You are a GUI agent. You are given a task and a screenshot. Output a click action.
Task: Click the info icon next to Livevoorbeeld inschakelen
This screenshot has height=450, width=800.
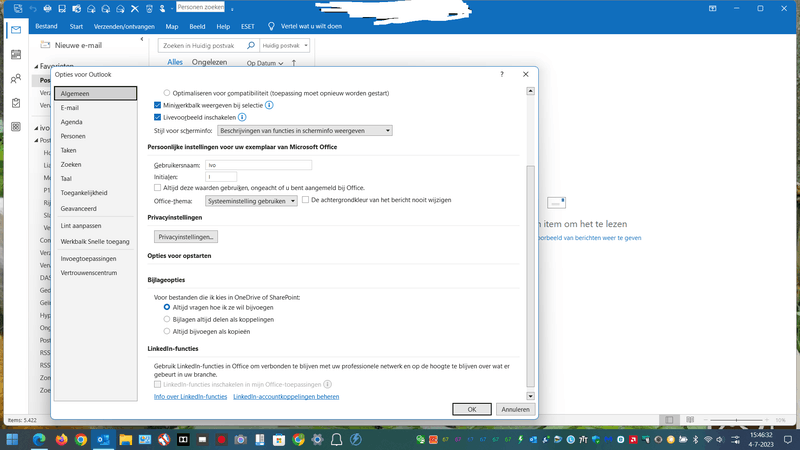(x=242, y=117)
